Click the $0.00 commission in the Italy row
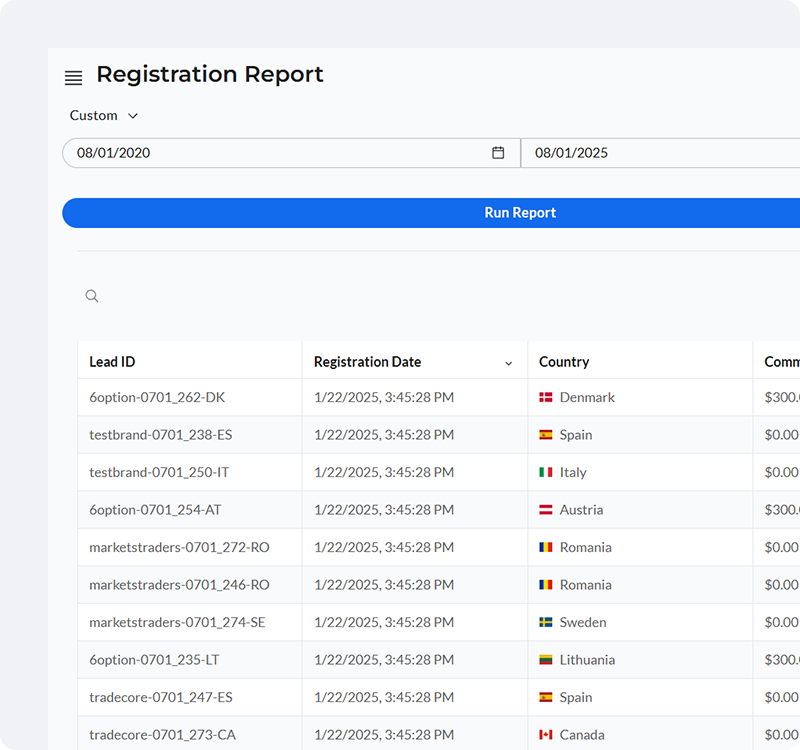Screen dimensions: 800x750 781,472
